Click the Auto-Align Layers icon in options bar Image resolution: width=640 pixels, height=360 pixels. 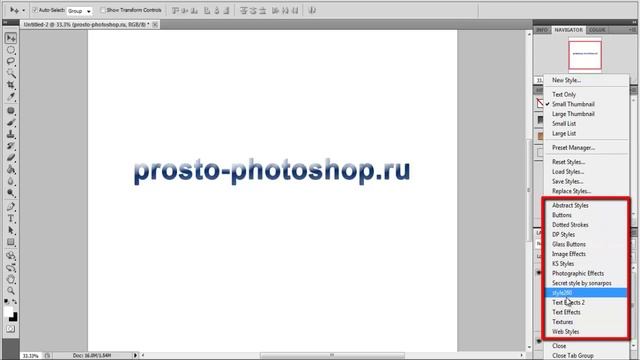(312, 11)
